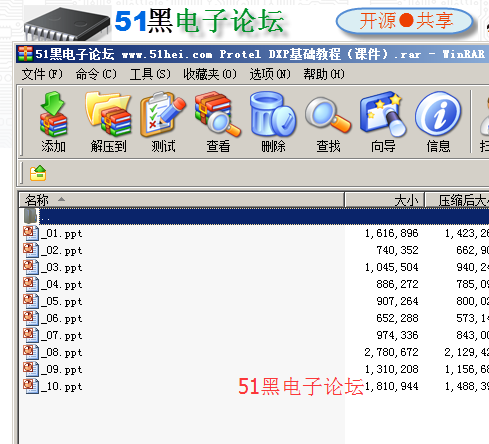This screenshot has width=489, height=444.
Task: Click the size value 2,780,672
Action: pyautogui.click(x=391, y=352)
